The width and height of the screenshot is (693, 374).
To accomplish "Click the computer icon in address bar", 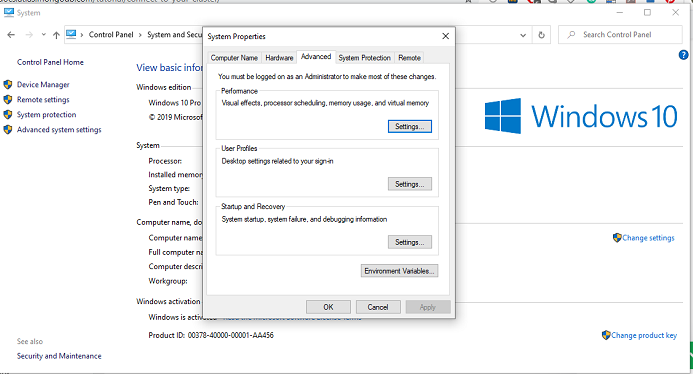I will click(71, 34).
